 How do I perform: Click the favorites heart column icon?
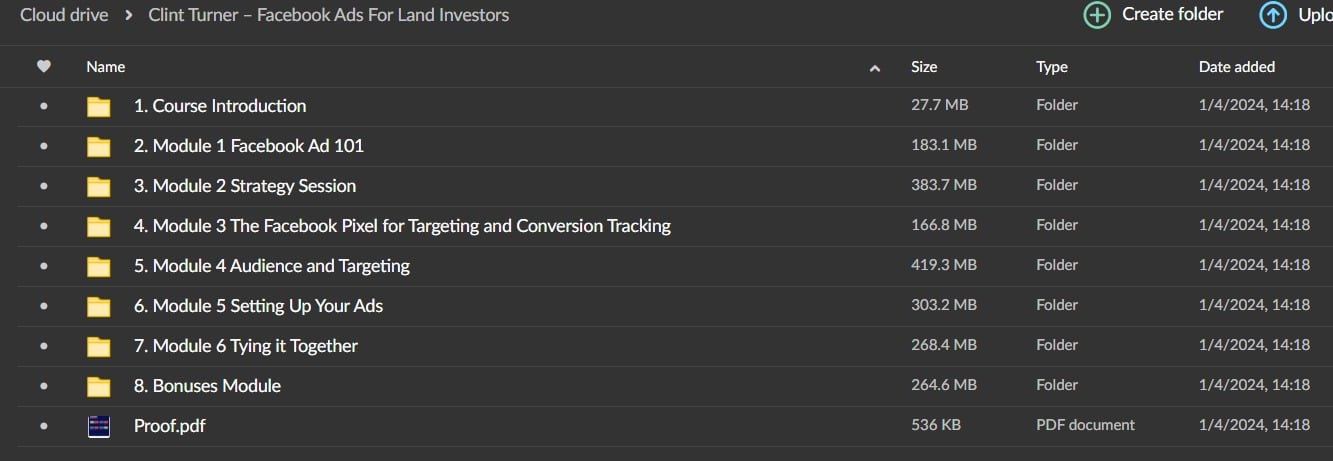43,67
